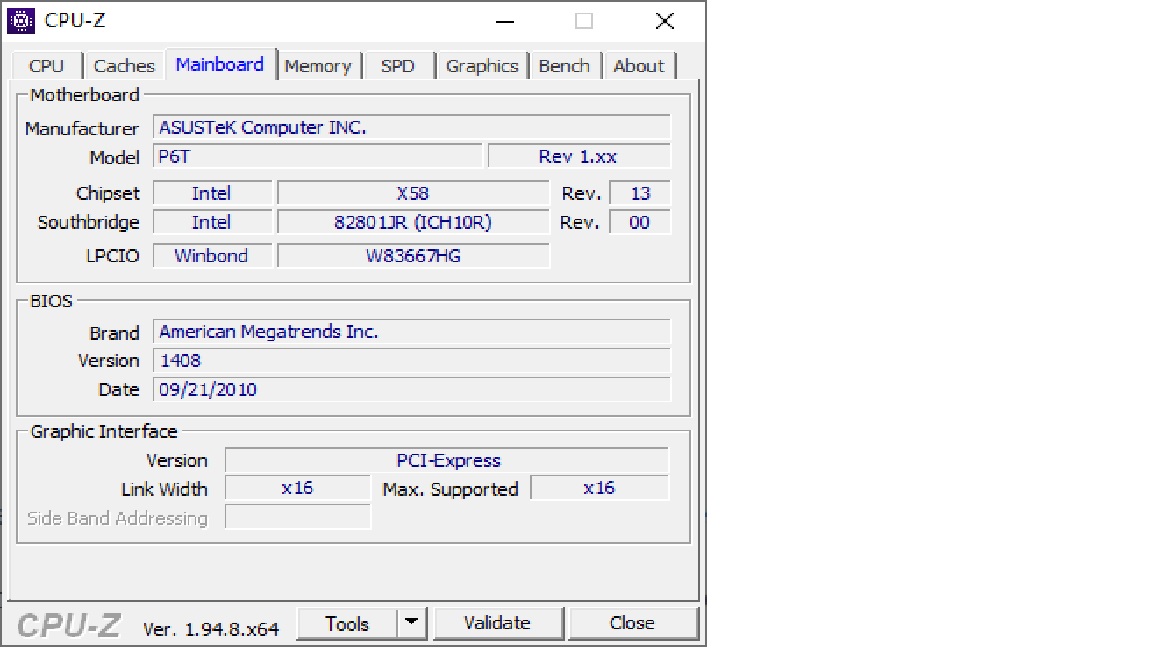Viewport: 1152px width, 648px height.
Task: Click the Link Width x16 field
Action: tap(298, 488)
